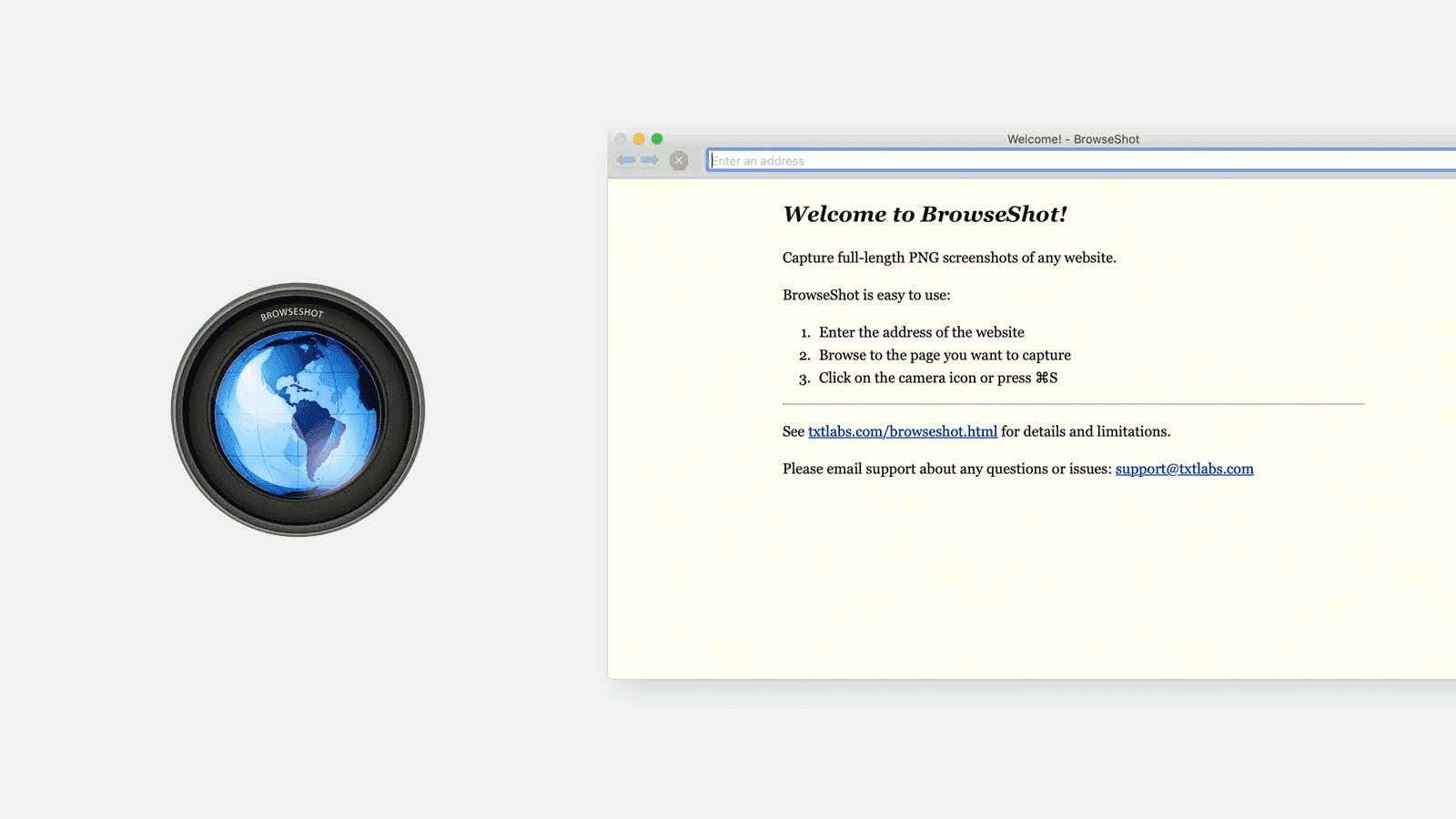Focus the "Enter an address" field
Viewport: 1456px width, 819px height.
coord(1082,161)
